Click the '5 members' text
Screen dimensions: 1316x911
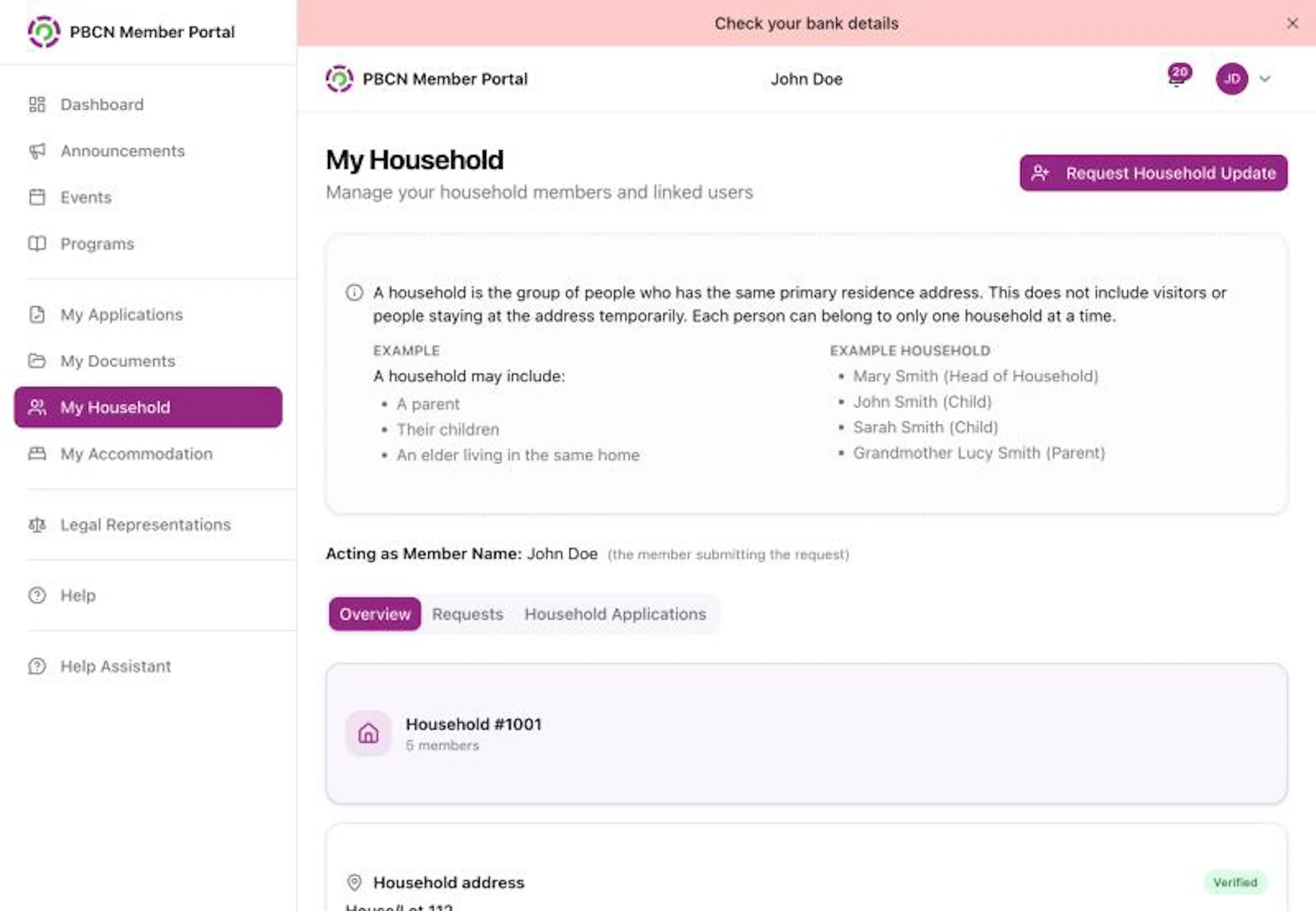click(442, 746)
